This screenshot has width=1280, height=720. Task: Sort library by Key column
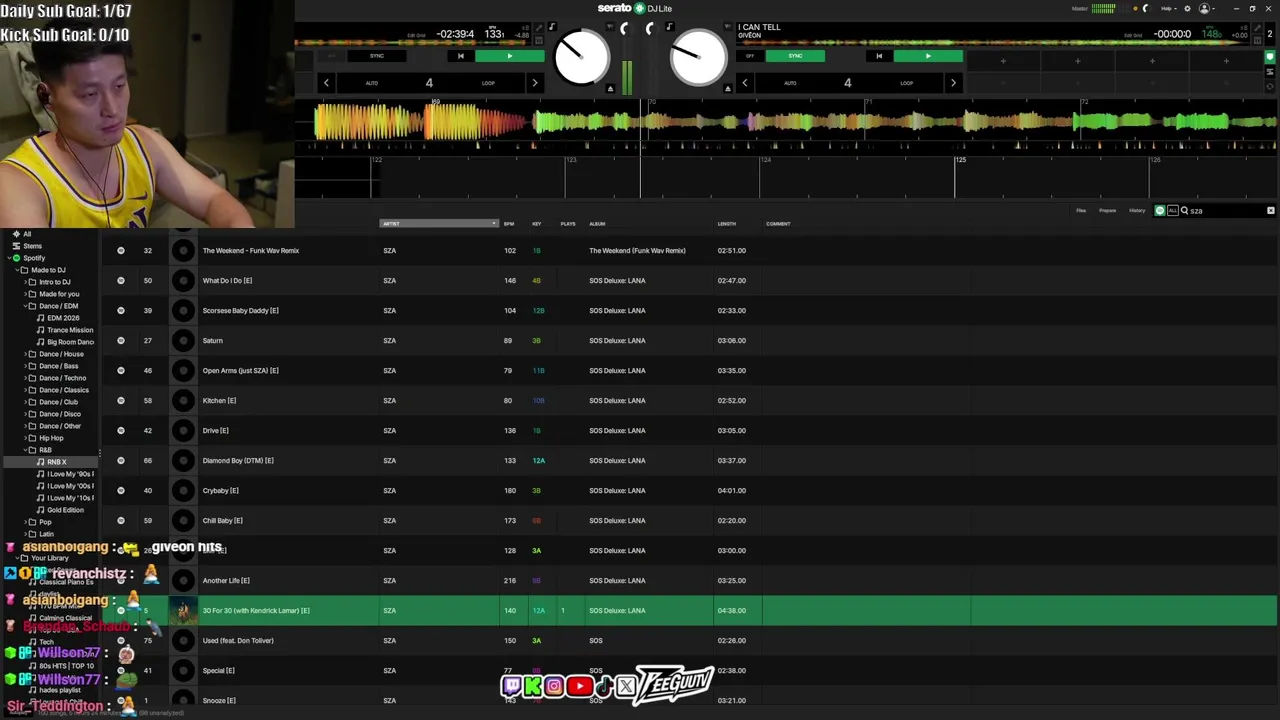click(x=537, y=224)
